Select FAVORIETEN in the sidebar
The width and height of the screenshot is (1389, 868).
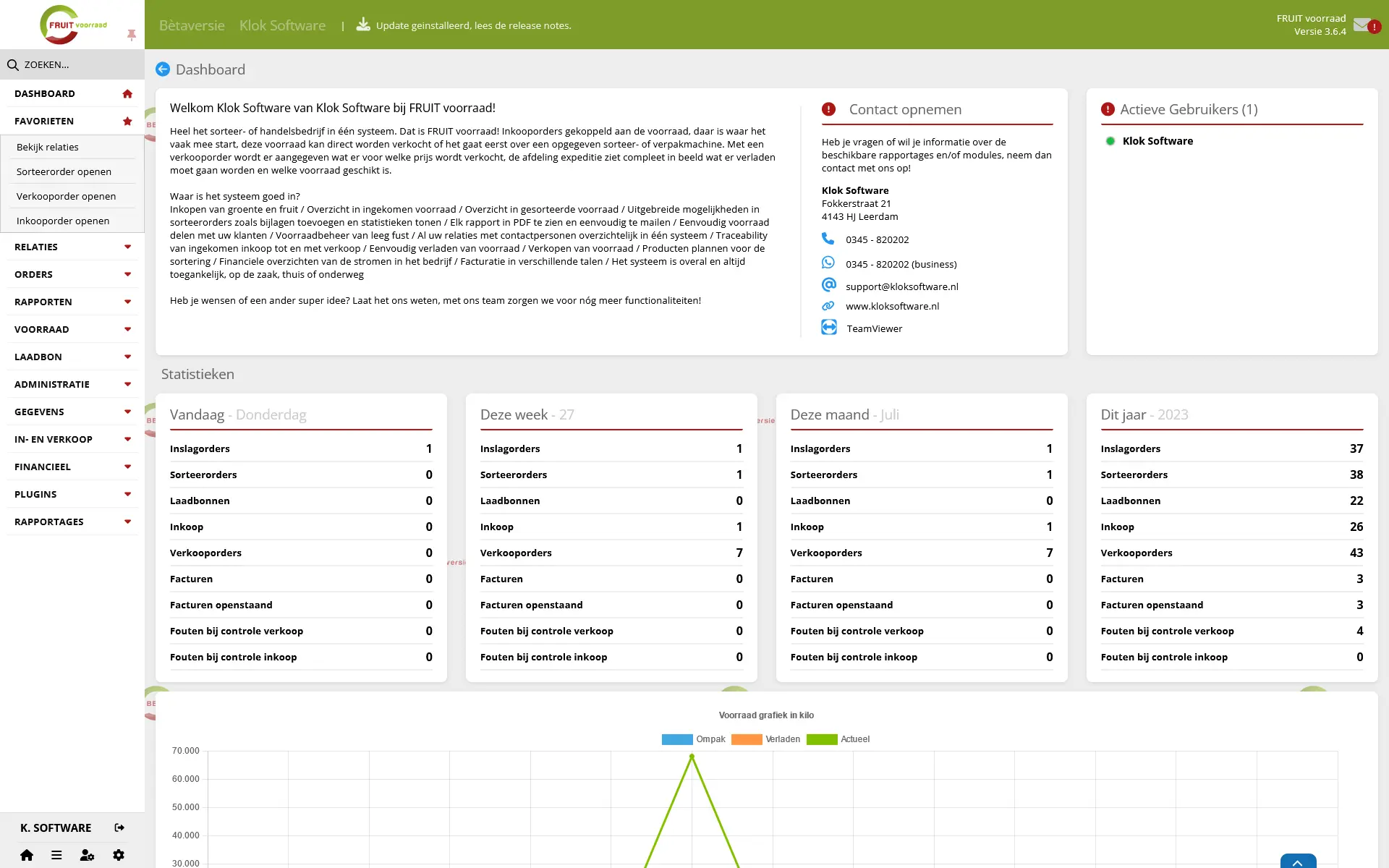click(x=72, y=122)
